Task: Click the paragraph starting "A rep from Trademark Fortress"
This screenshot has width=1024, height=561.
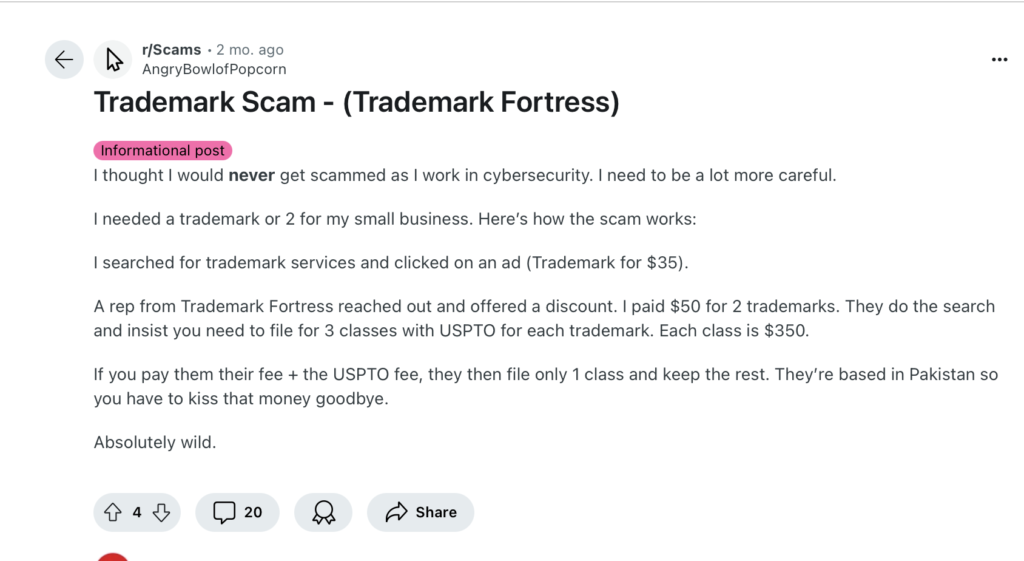Action: tap(544, 317)
